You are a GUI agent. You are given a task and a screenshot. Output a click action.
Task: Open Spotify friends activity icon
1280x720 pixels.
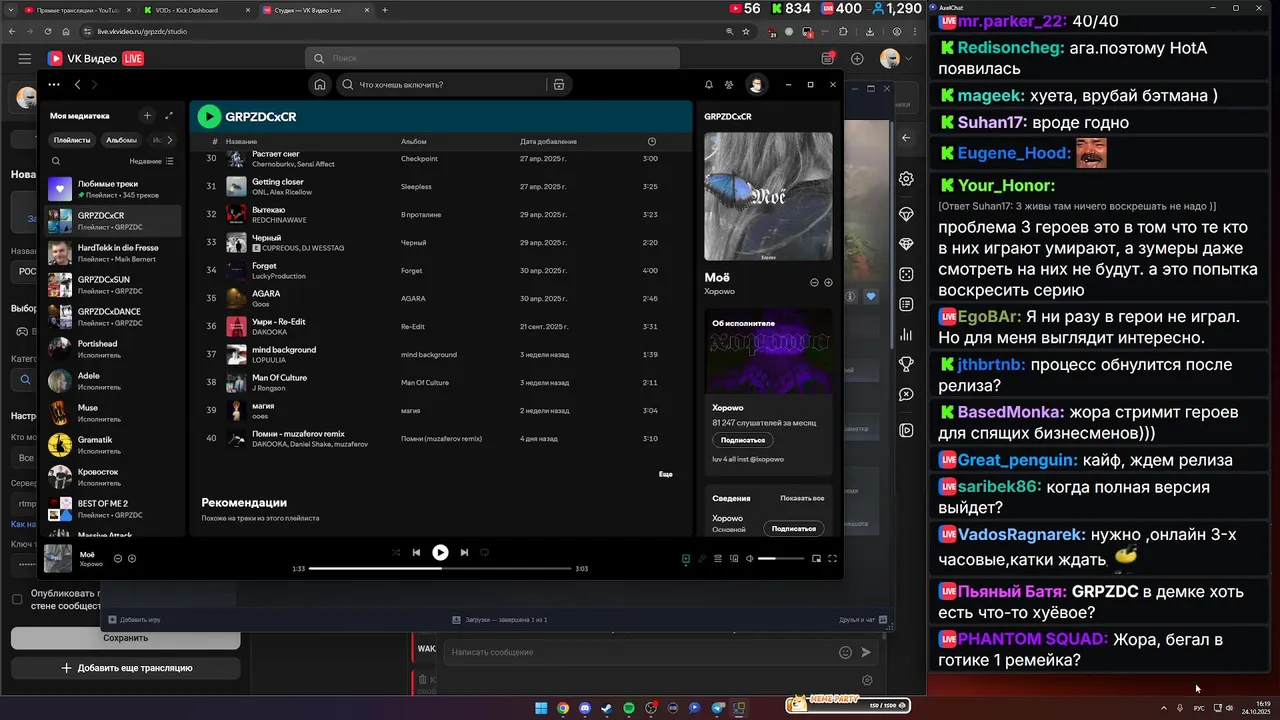729,85
